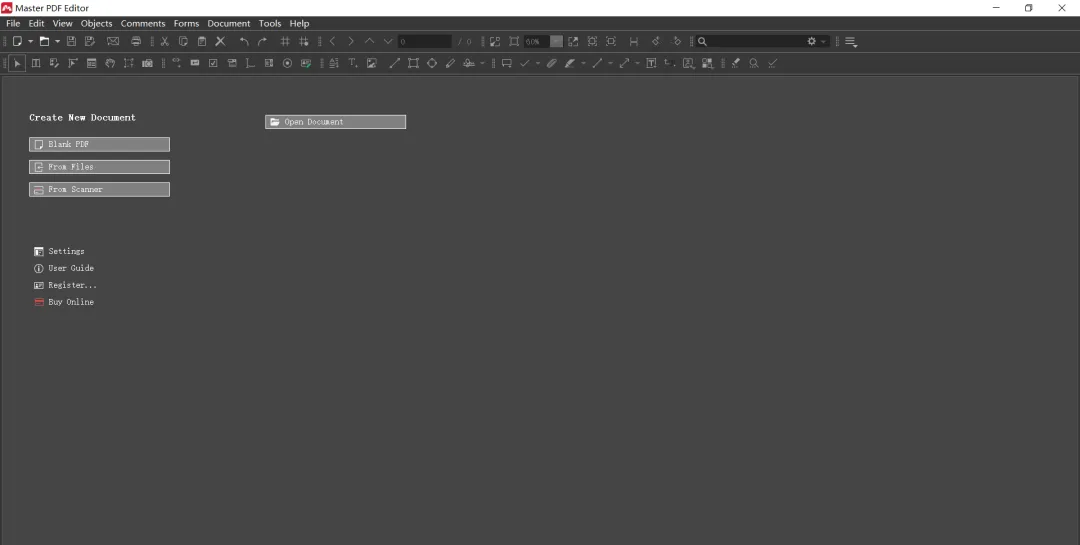Viewport: 1080px width, 545px height.
Task: Click the From Scanner button
Action: tap(99, 189)
